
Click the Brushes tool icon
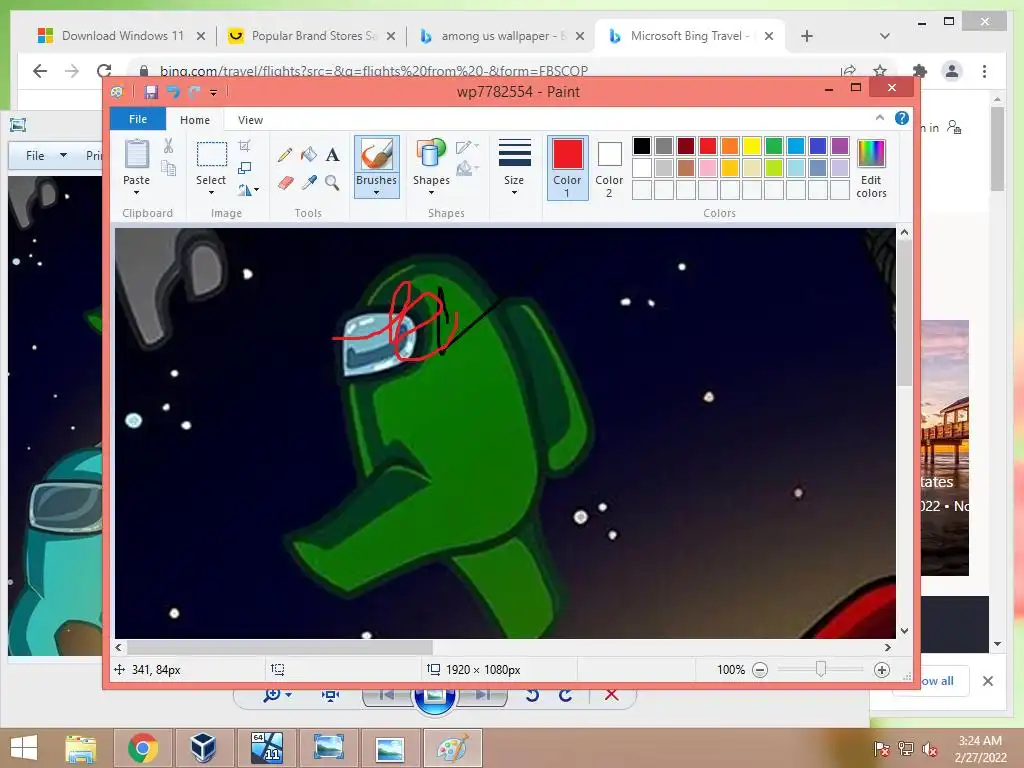pyautogui.click(x=377, y=155)
